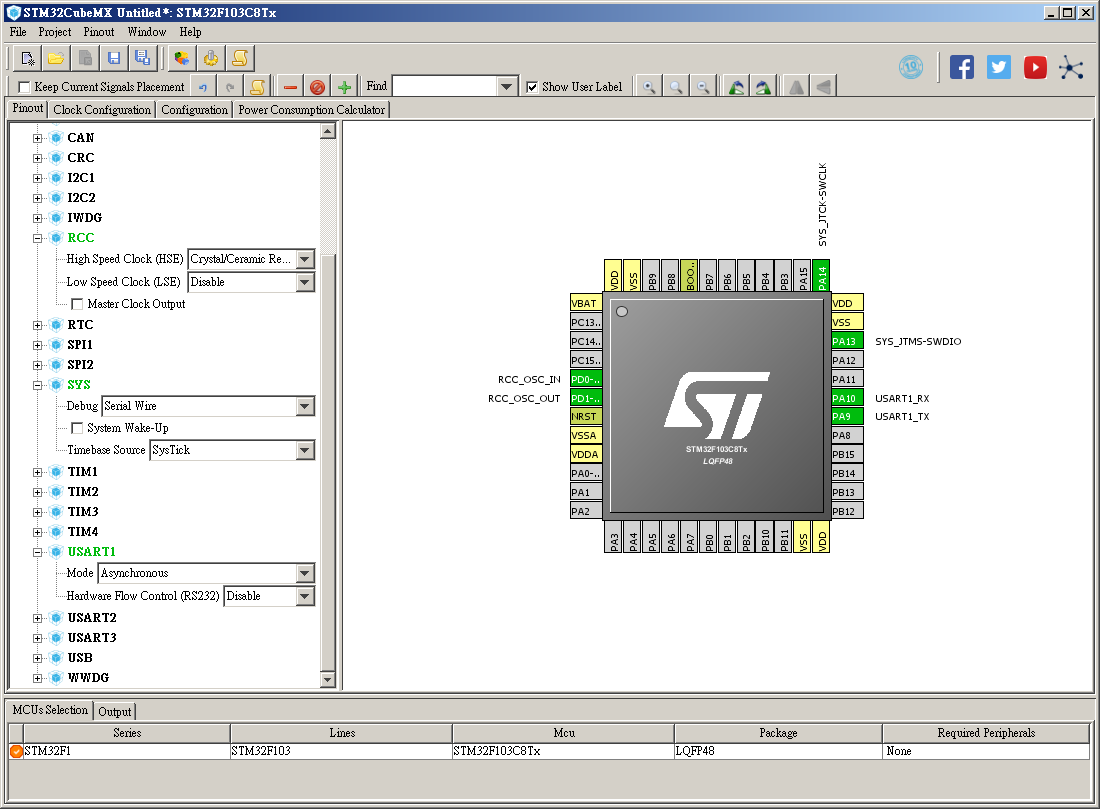Expand the CAN tree node
Image resolution: width=1100 pixels, height=809 pixels.
[x=38, y=138]
